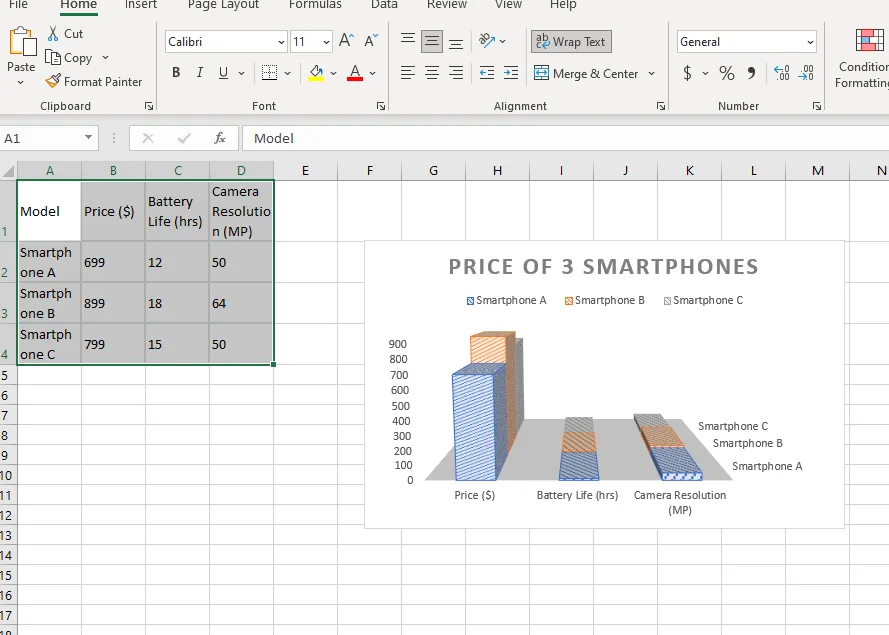Click the Insert Function fx icon
Viewport: 889px width, 635px height.
pos(220,138)
